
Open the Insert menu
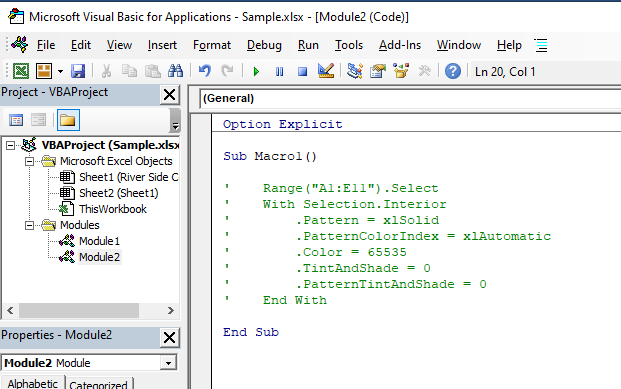[162, 45]
